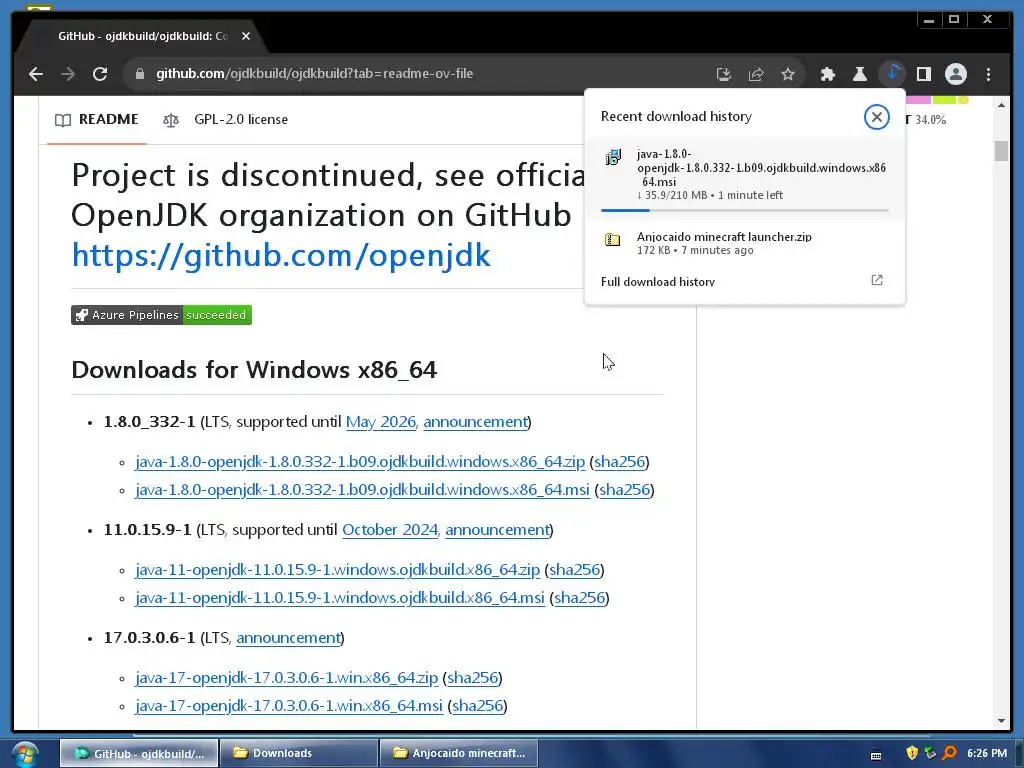The image size is (1024, 768).
Task: Switch to Anjocaido minecraft taskbar window
Action: 458,753
